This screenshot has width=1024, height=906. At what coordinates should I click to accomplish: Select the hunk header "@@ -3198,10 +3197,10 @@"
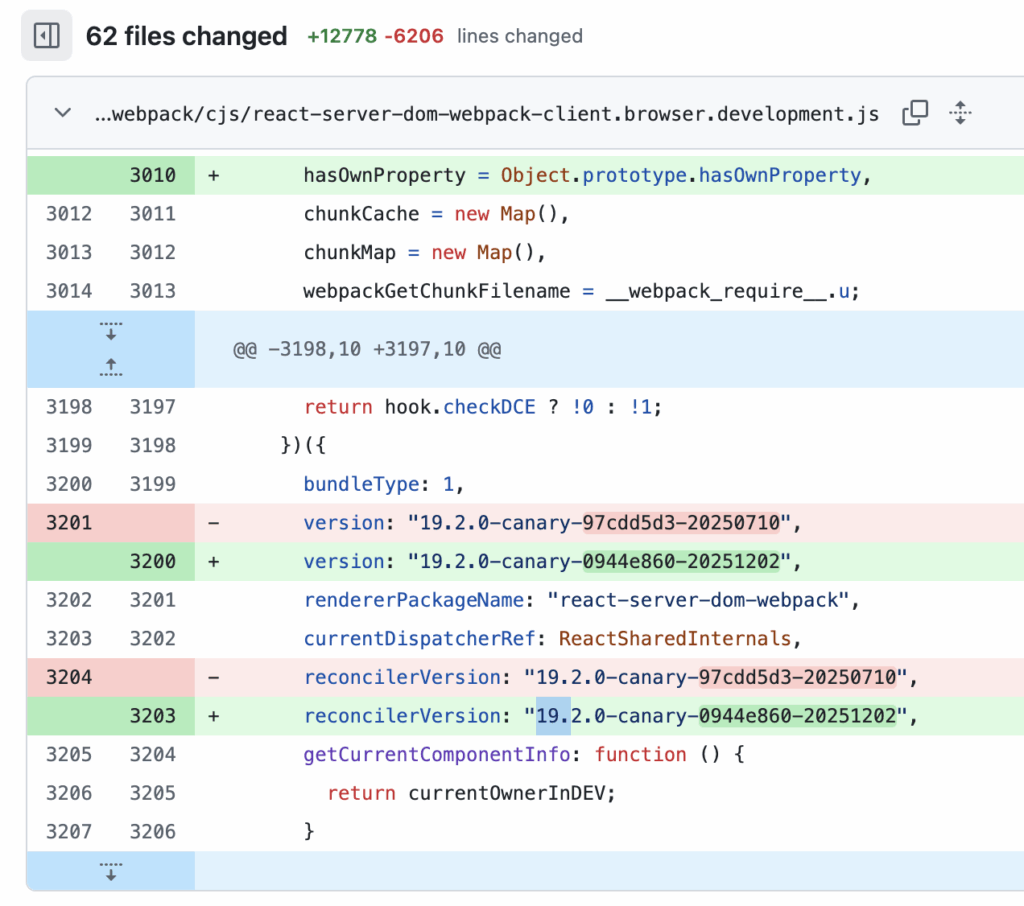tap(366, 350)
